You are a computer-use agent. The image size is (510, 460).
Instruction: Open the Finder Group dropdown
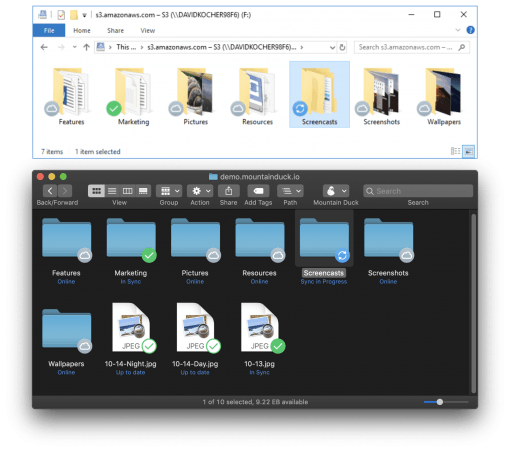click(x=169, y=191)
